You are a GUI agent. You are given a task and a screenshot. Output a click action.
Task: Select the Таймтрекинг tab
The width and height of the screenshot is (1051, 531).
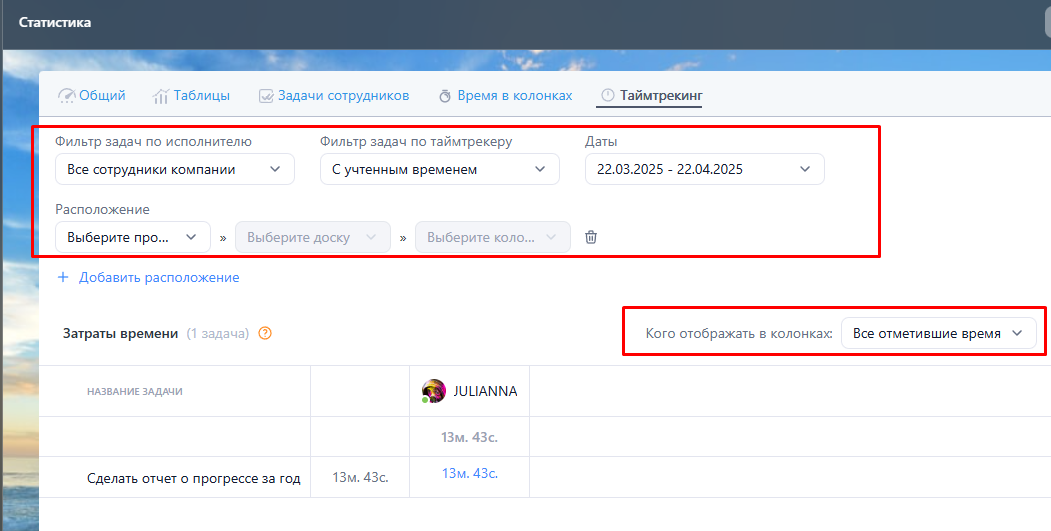[652, 95]
